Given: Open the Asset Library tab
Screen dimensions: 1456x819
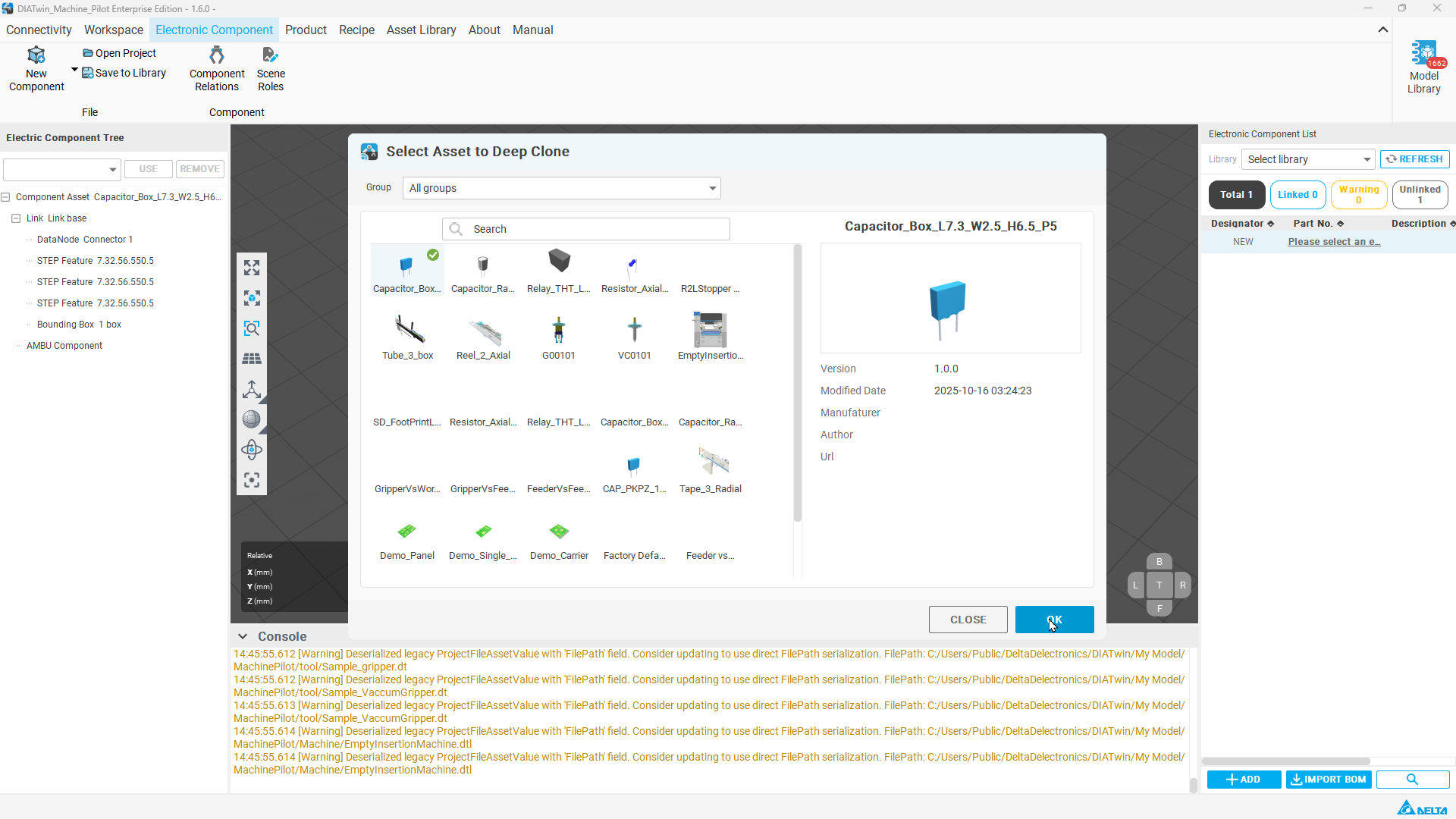Looking at the screenshot, I should (x=421, y=30).
